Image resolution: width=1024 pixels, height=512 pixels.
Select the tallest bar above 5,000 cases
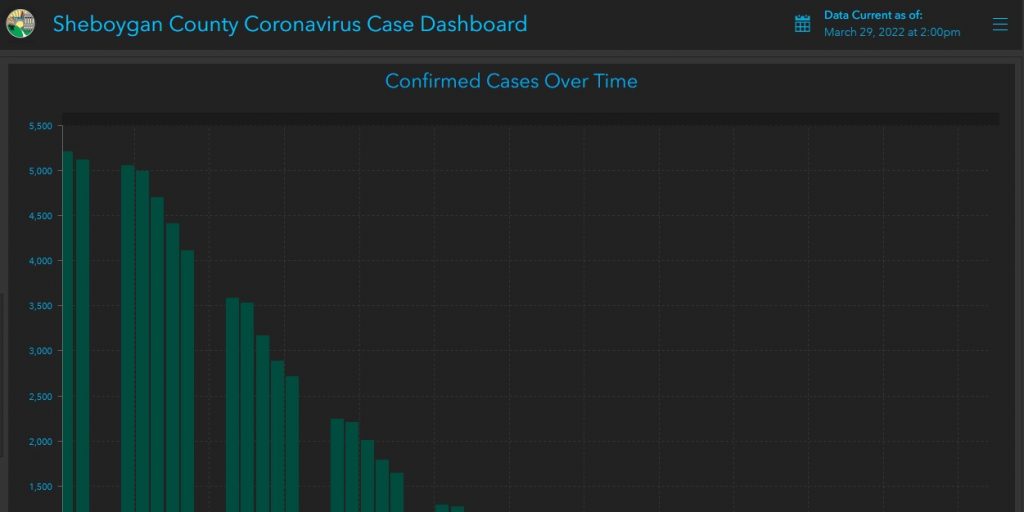tap(67, 332)
